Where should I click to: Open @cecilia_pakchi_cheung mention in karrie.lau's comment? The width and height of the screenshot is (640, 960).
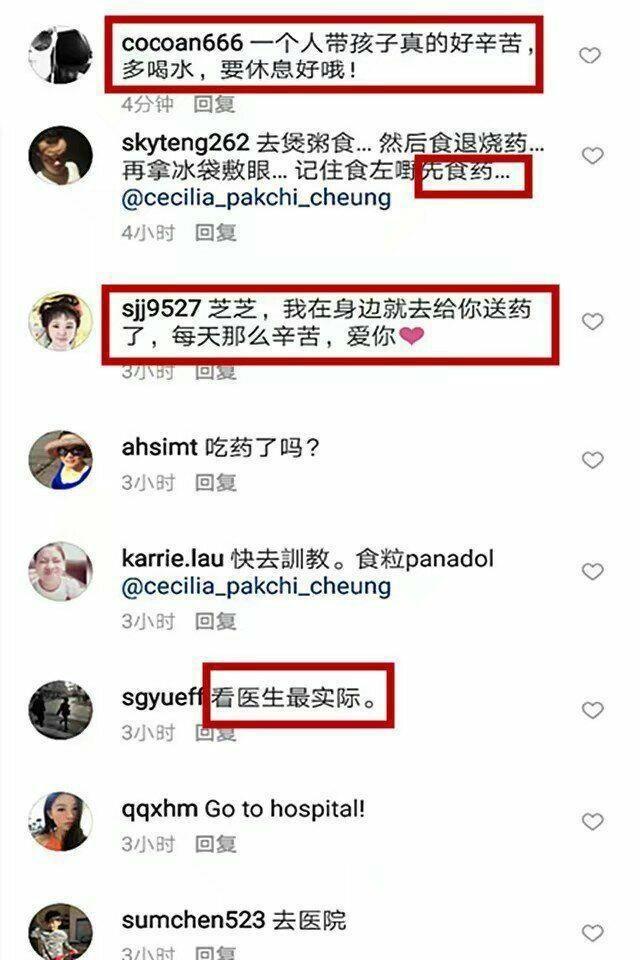coord(256,587)
